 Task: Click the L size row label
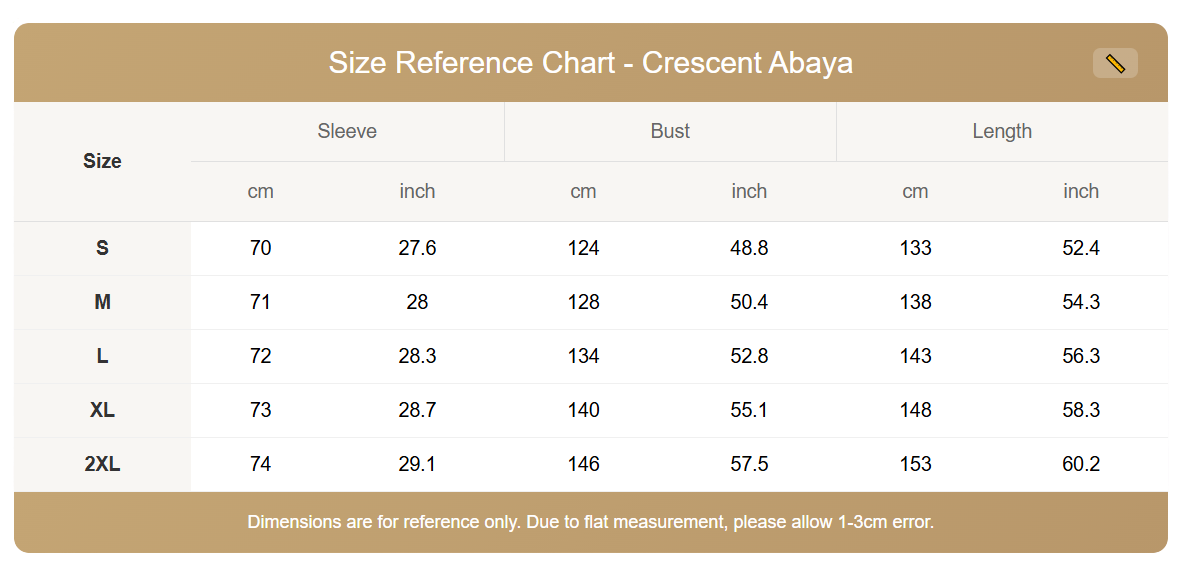tap(102, 356)
